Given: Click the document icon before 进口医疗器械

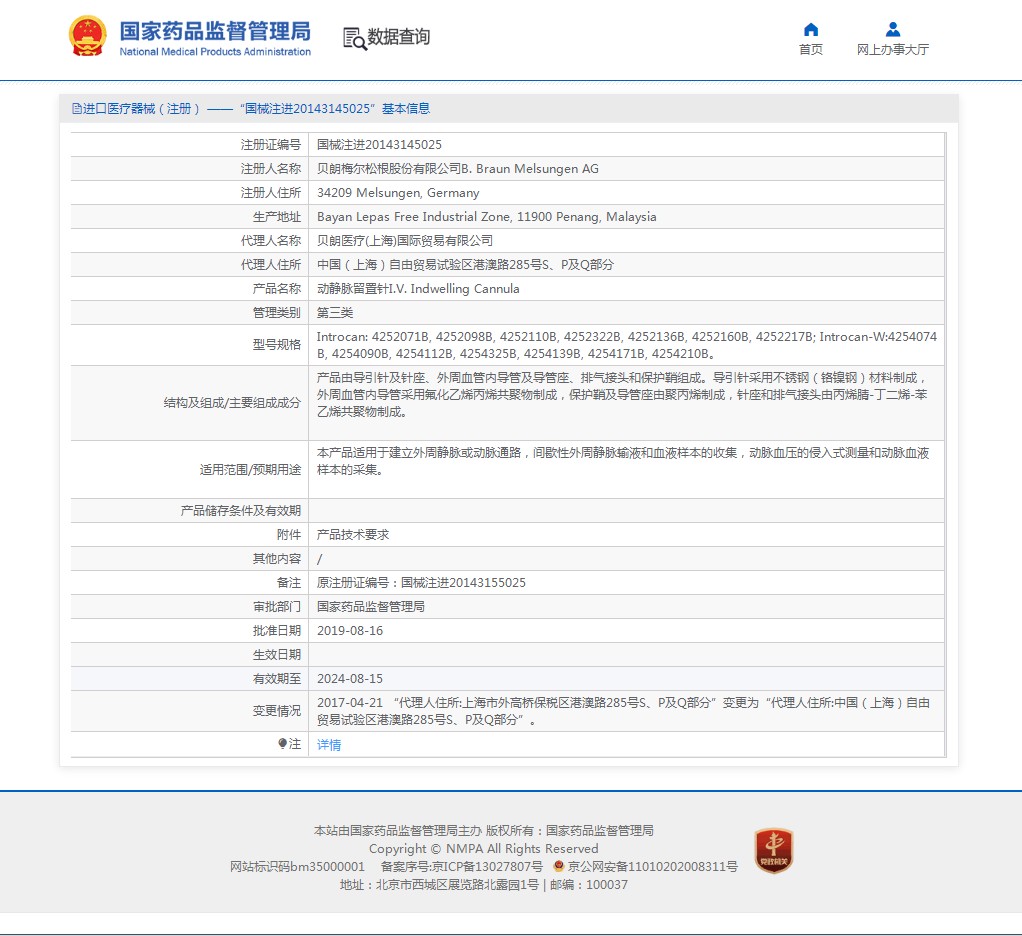Looking at the screenshot, I should click(77, 109).
